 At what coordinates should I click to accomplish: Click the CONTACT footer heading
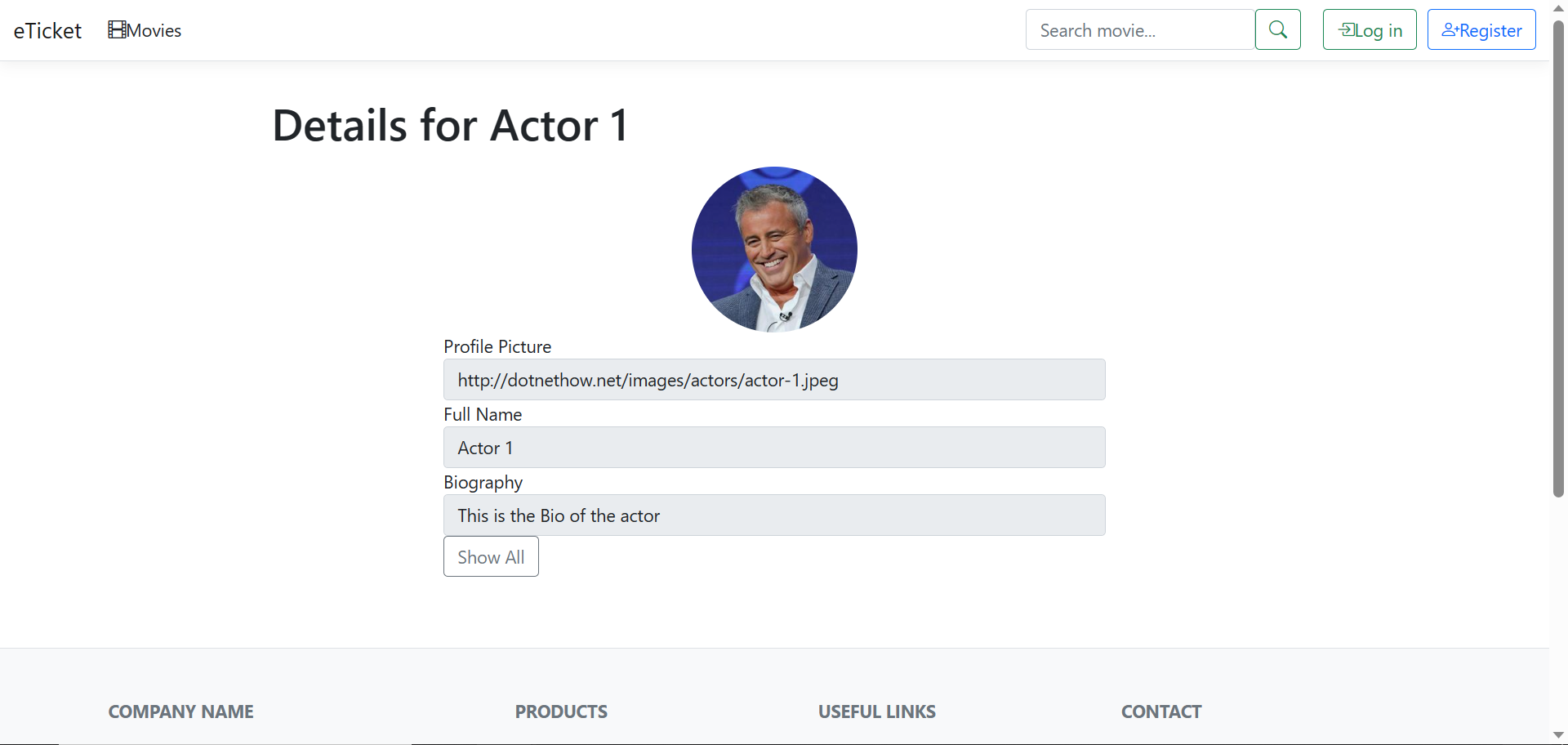[1161, 712]
